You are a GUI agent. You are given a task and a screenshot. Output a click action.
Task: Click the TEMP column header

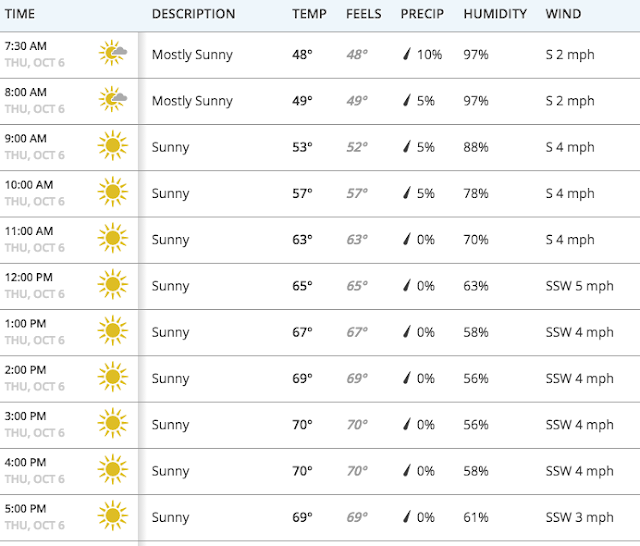[309, 14]
